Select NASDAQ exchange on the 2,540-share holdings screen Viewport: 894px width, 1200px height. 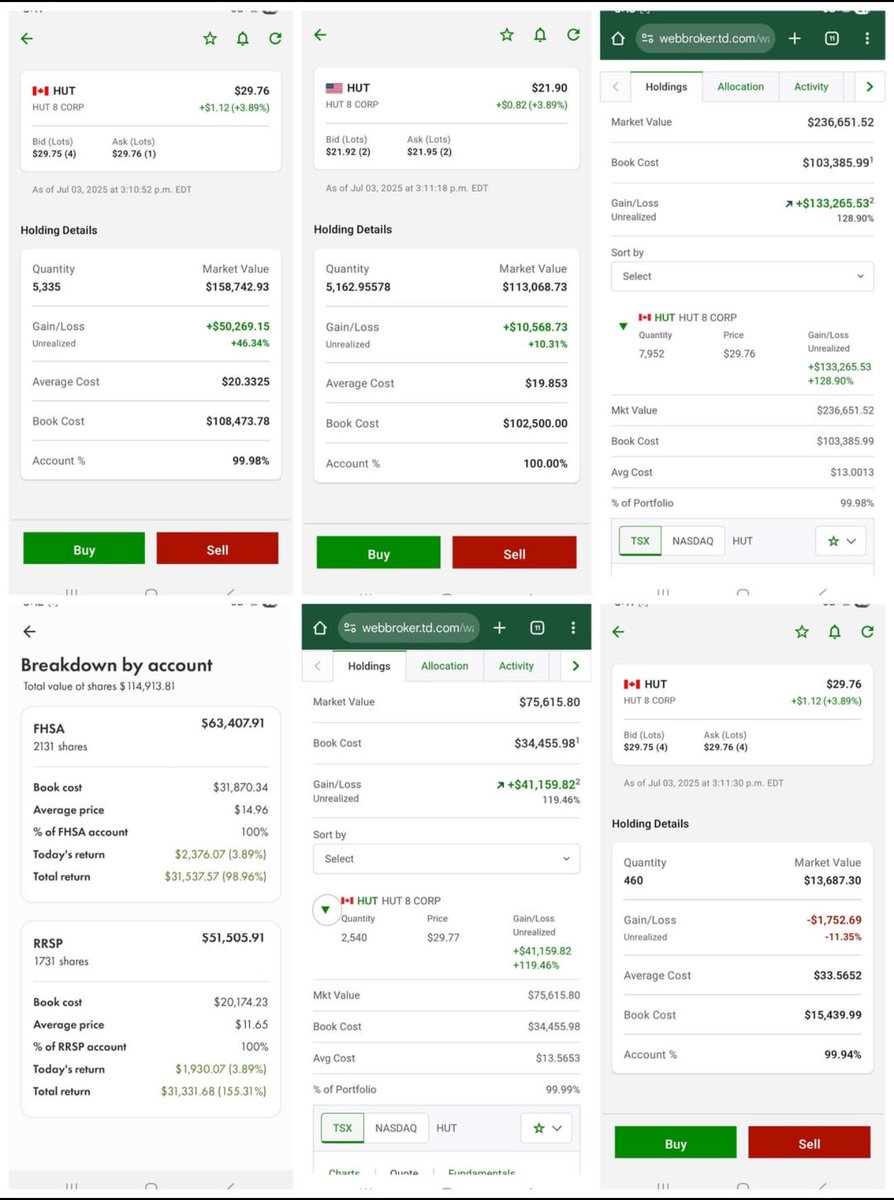(x=396, y=1128)
